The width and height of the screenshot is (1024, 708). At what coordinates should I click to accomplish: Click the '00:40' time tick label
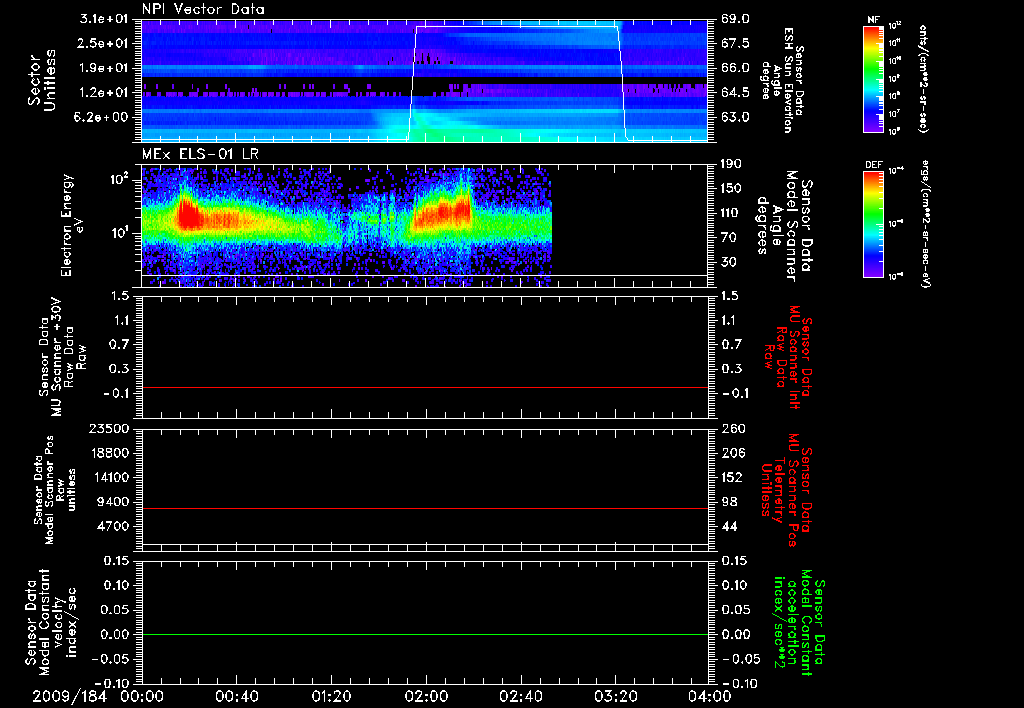pyautogui.click(x=236, y=696)
